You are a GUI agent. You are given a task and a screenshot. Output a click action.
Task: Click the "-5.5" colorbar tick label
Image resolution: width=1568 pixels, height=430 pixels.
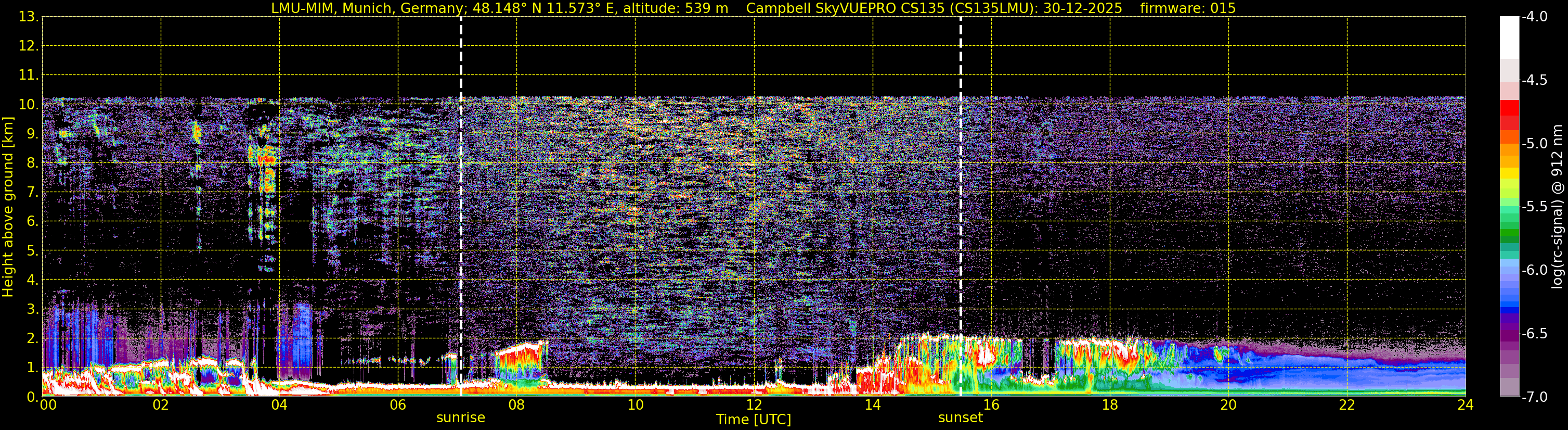1534,207
